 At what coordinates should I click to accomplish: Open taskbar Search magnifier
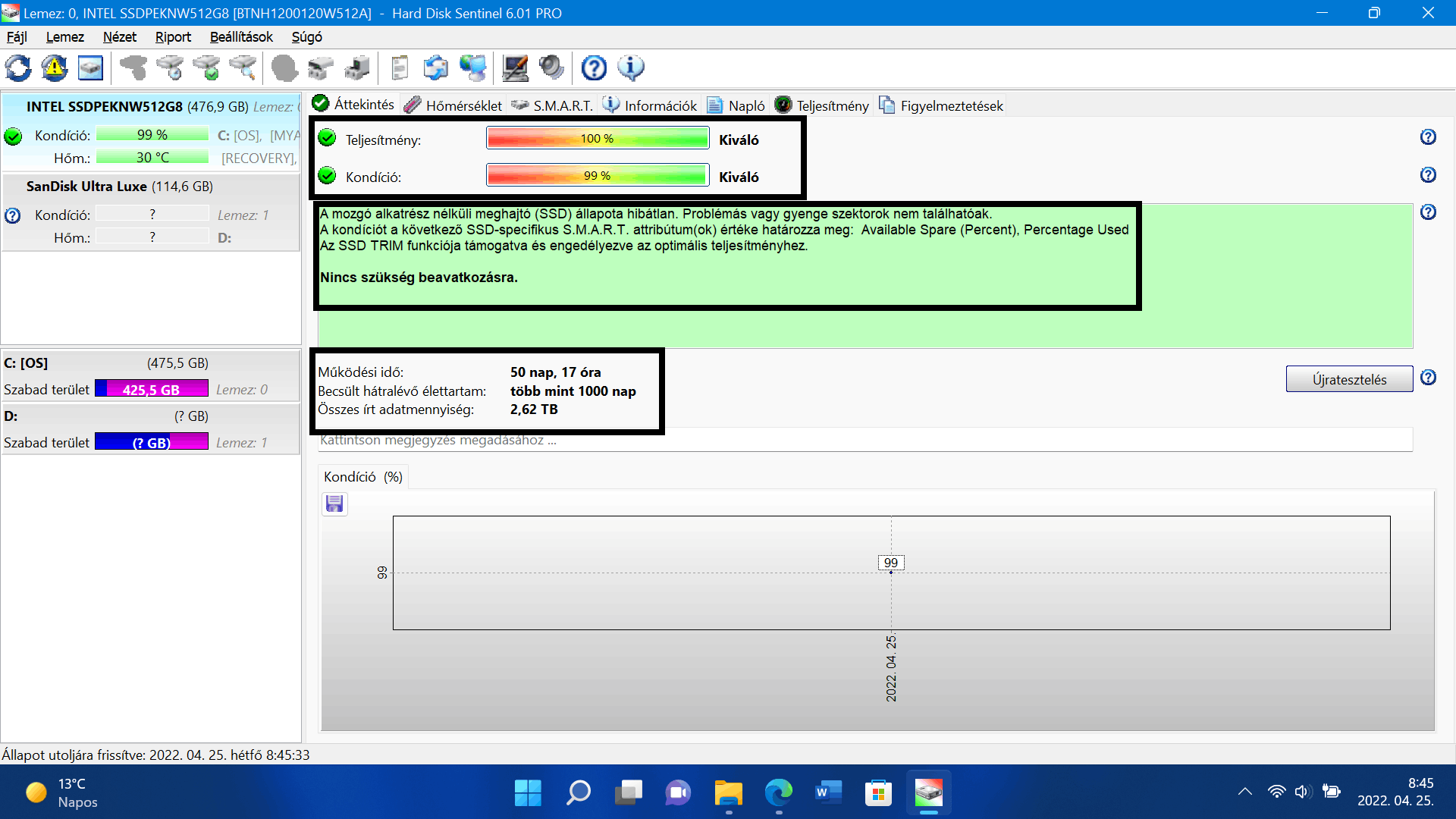point(578,793)
